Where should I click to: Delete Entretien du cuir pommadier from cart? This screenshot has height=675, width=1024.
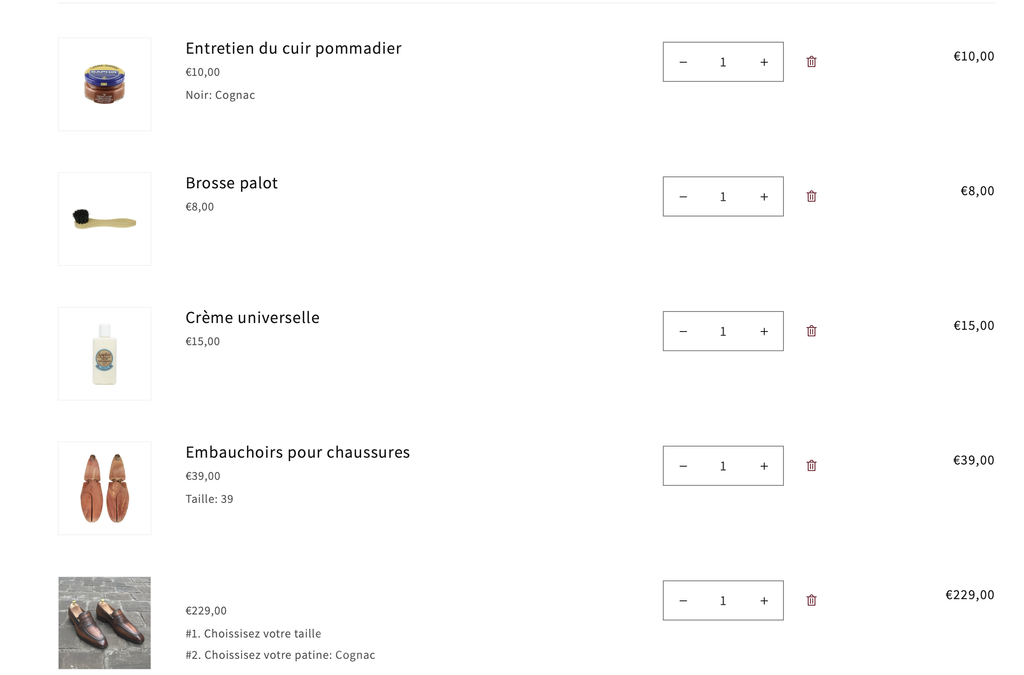click(x=811, y=62)
